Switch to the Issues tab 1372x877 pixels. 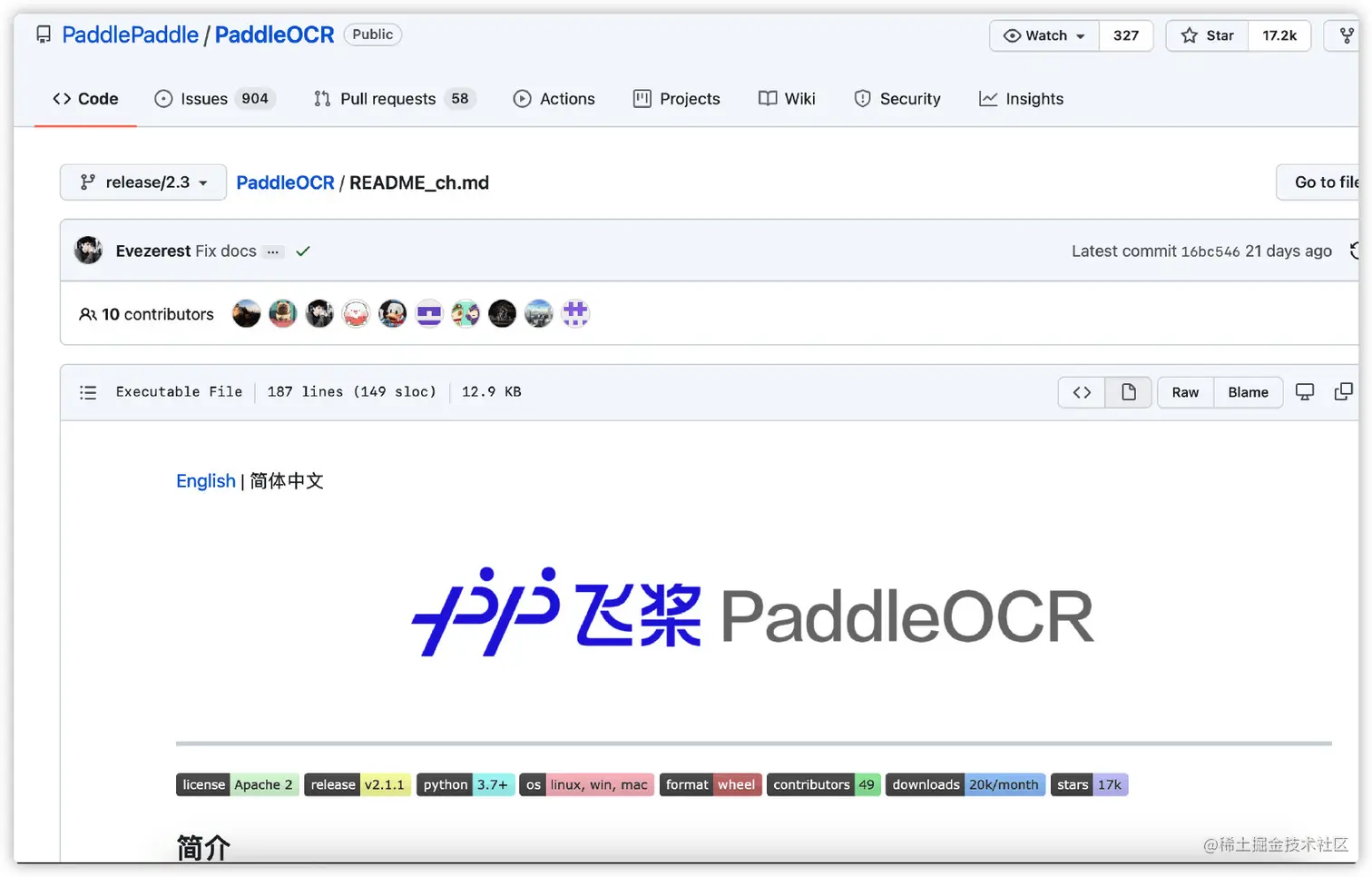(214, 99)
